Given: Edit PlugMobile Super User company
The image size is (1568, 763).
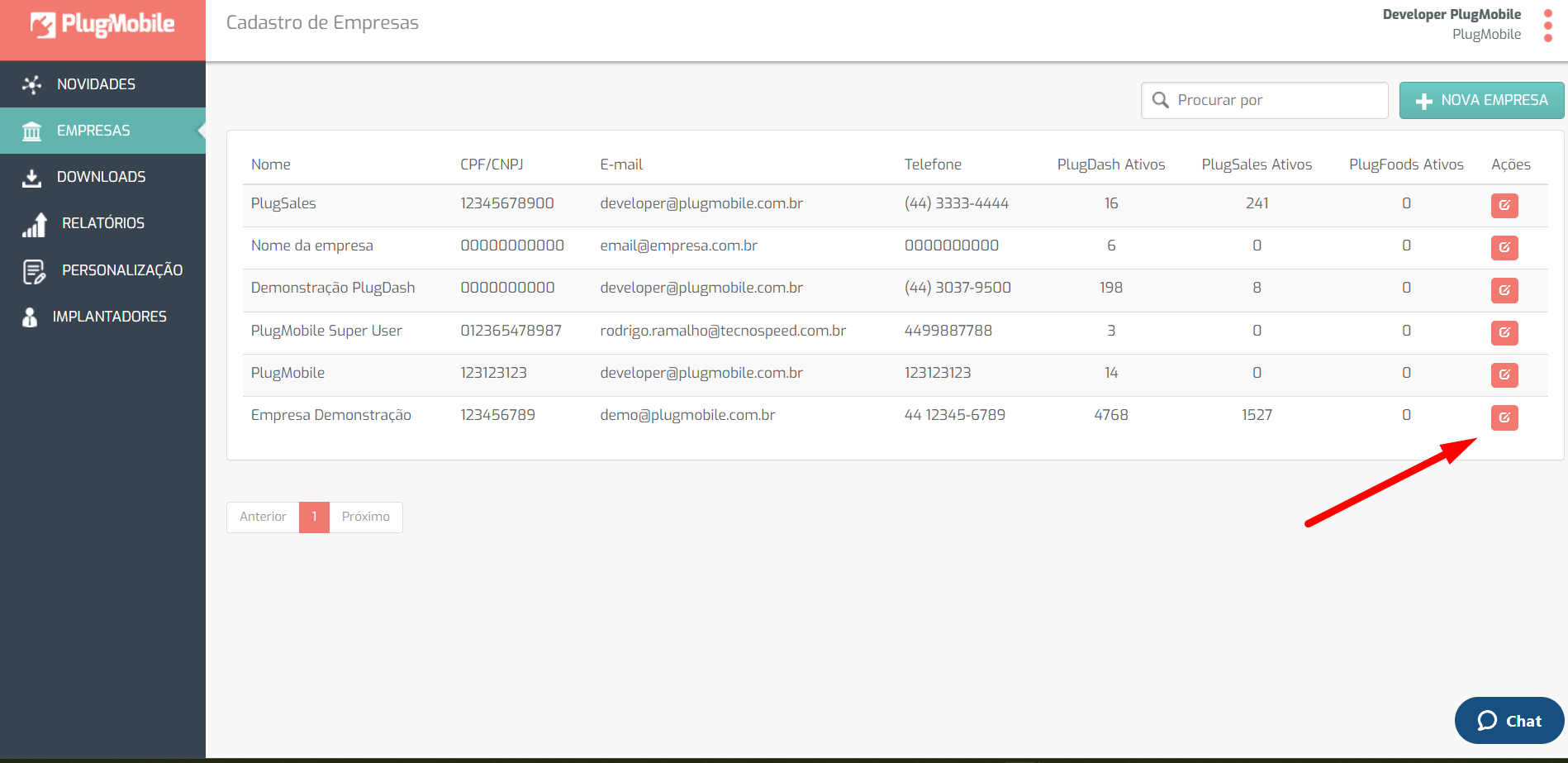Looking at the screenshot, I should [1504, 332].
